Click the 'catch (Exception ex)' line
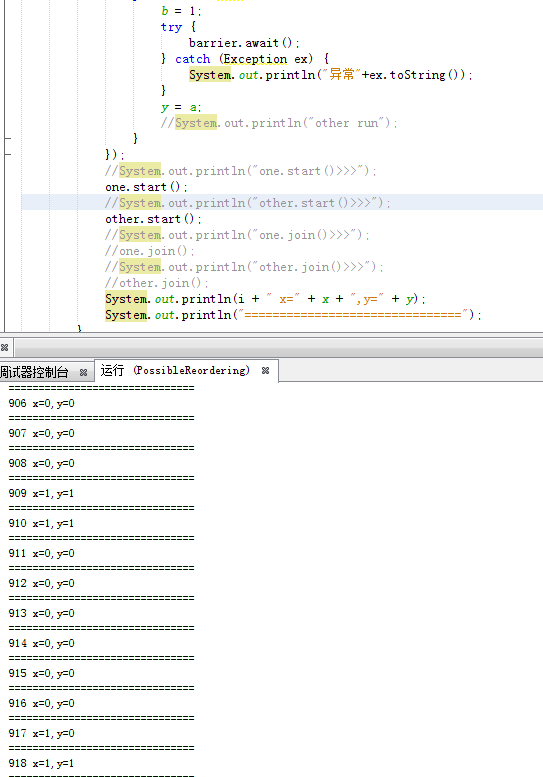 coord(245,59)
